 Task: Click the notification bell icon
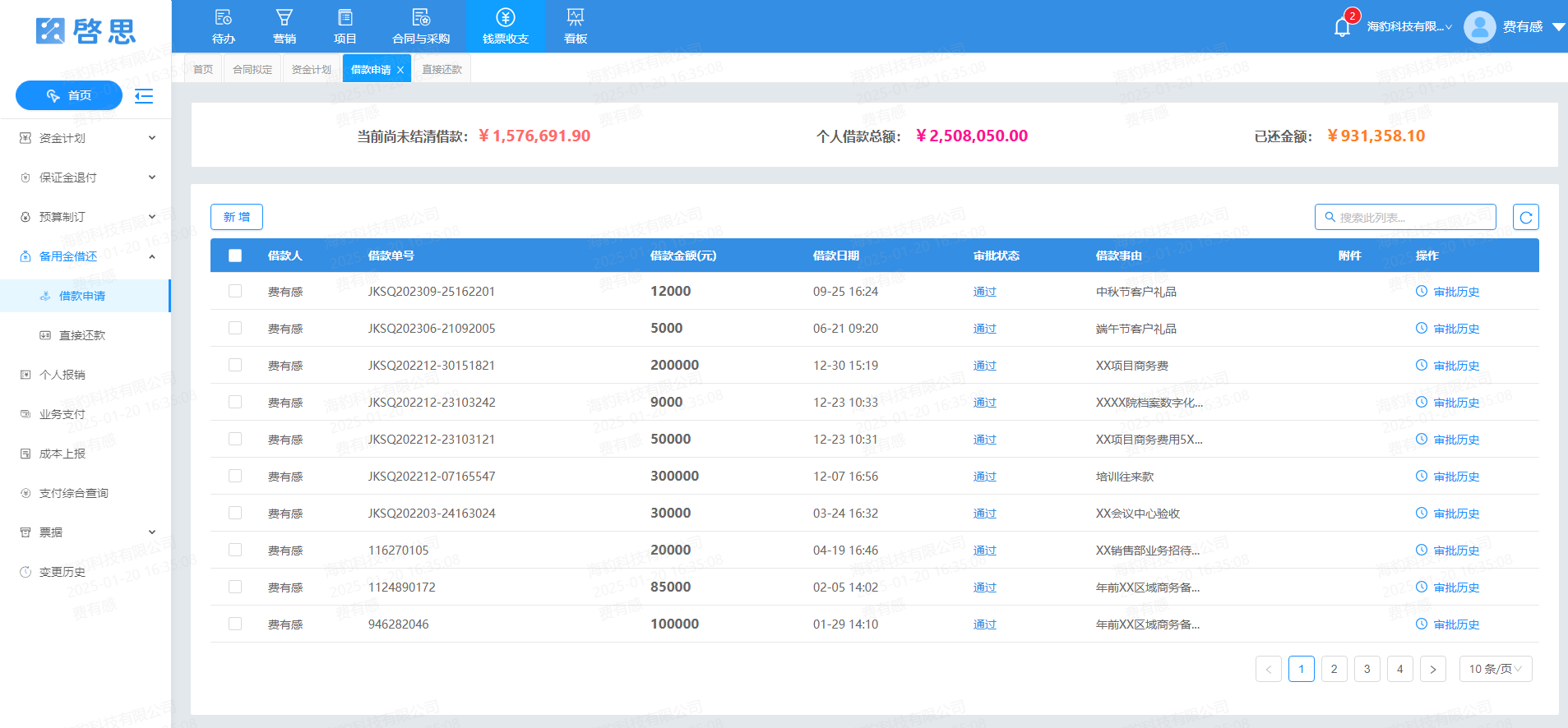coord(1342,27)
